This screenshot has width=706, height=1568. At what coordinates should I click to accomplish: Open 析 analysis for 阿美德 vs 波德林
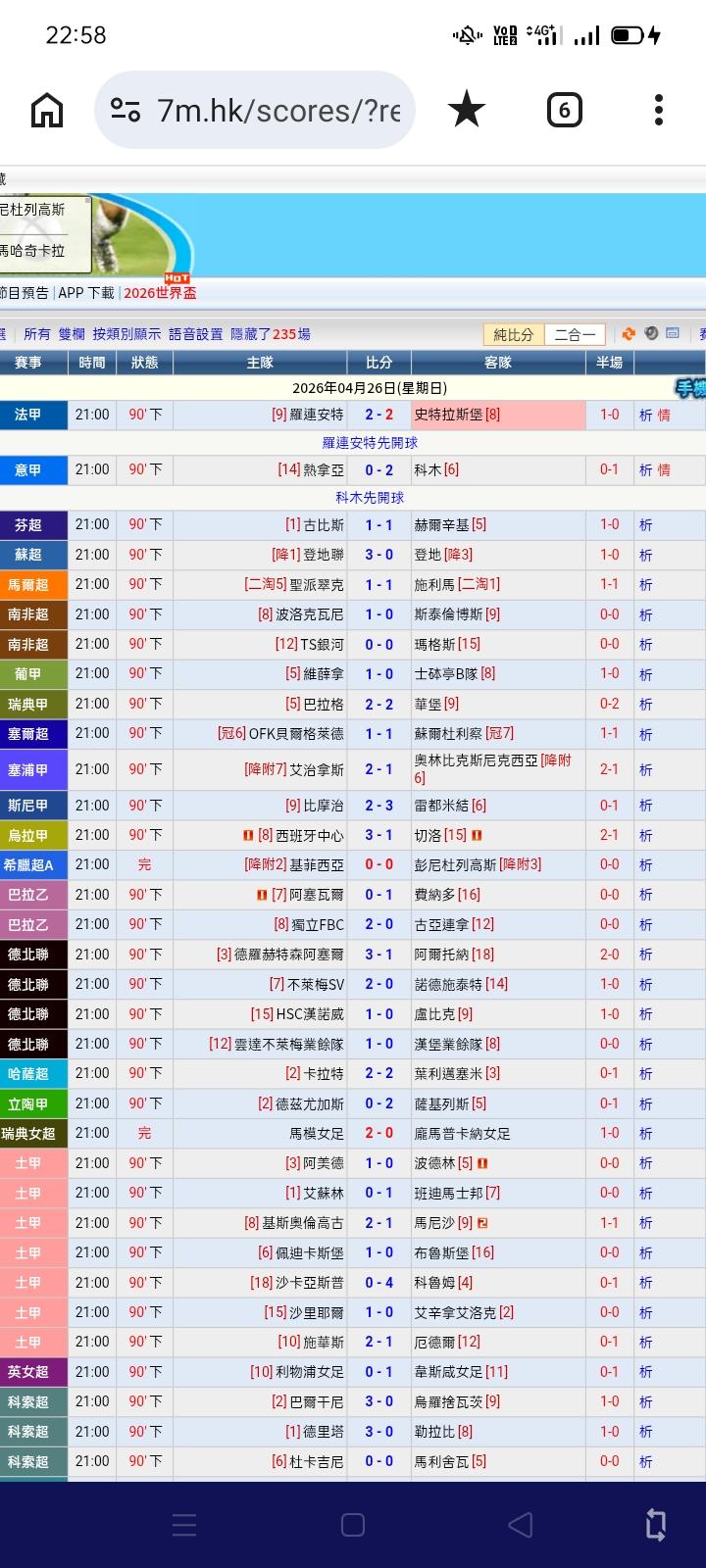coord(645,1163)
